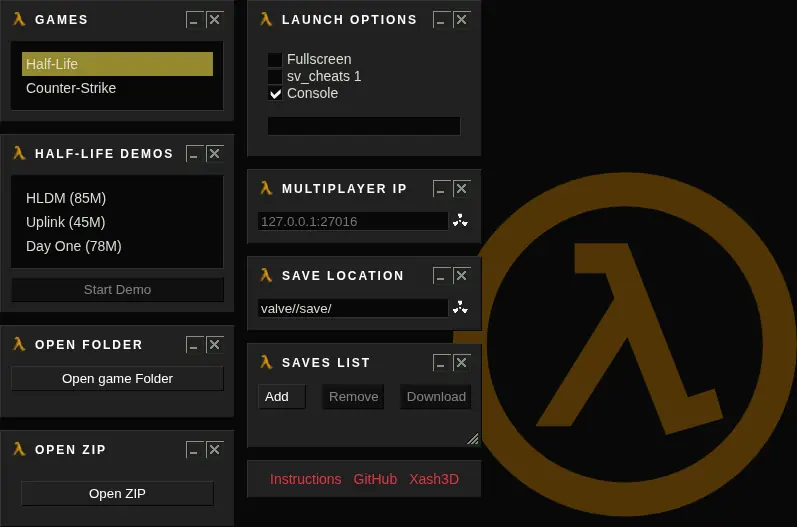The image size is (797, 527).
Task: Minimize the Saves List panel
Action: click(x=442, y=363)
